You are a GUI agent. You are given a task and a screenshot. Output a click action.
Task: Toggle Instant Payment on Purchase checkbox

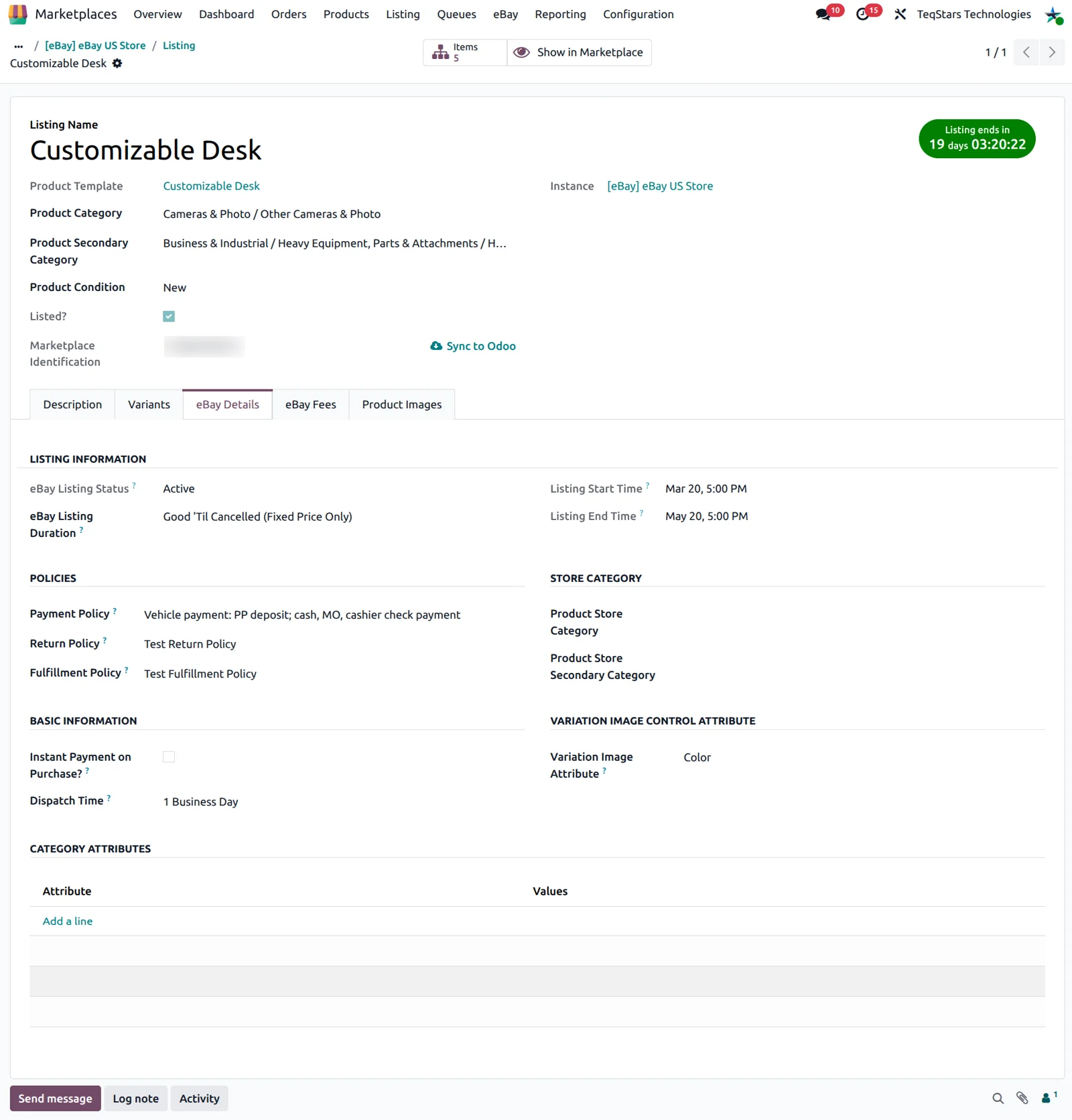169,757
